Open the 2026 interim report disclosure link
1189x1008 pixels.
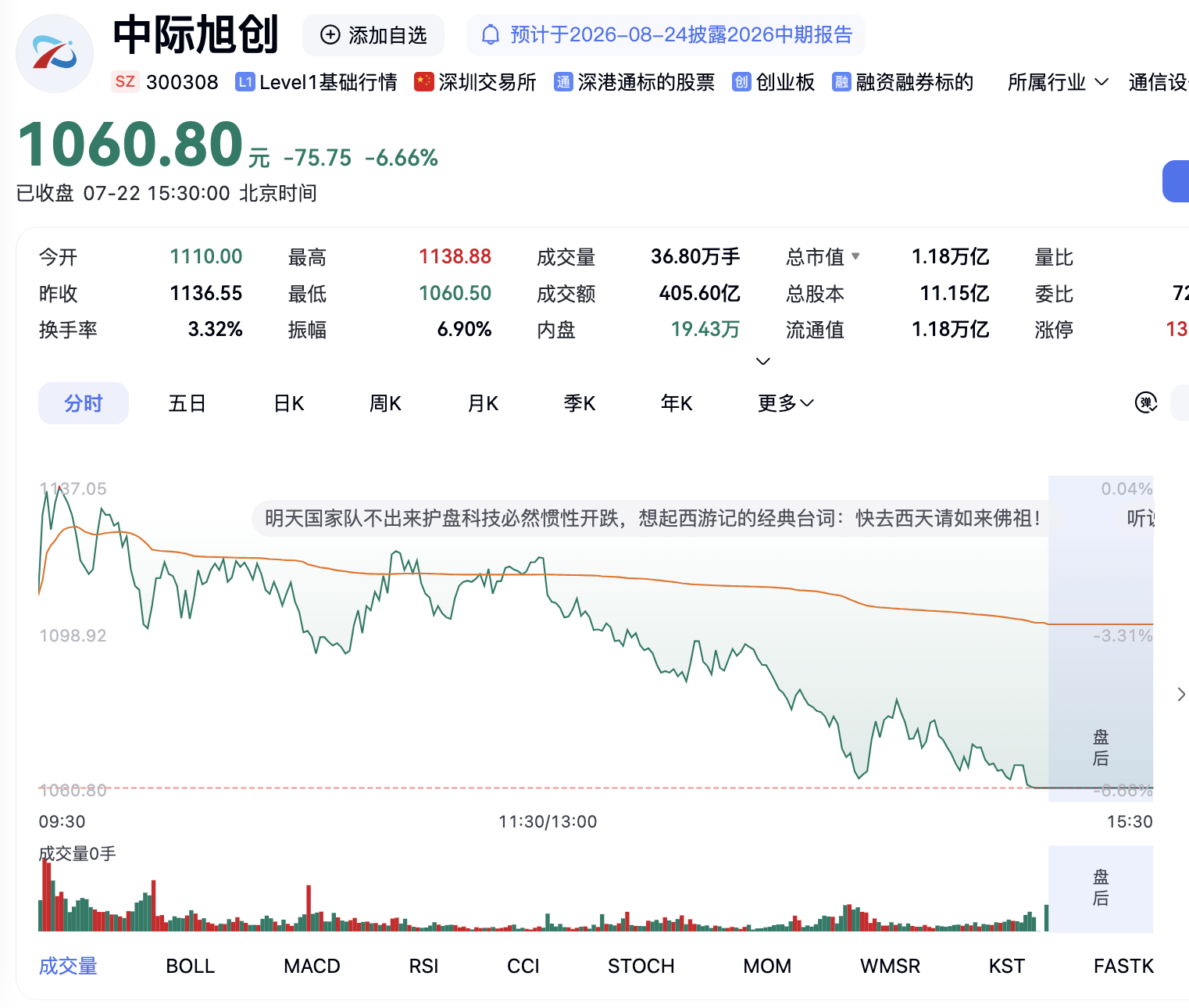pos(681,35)
